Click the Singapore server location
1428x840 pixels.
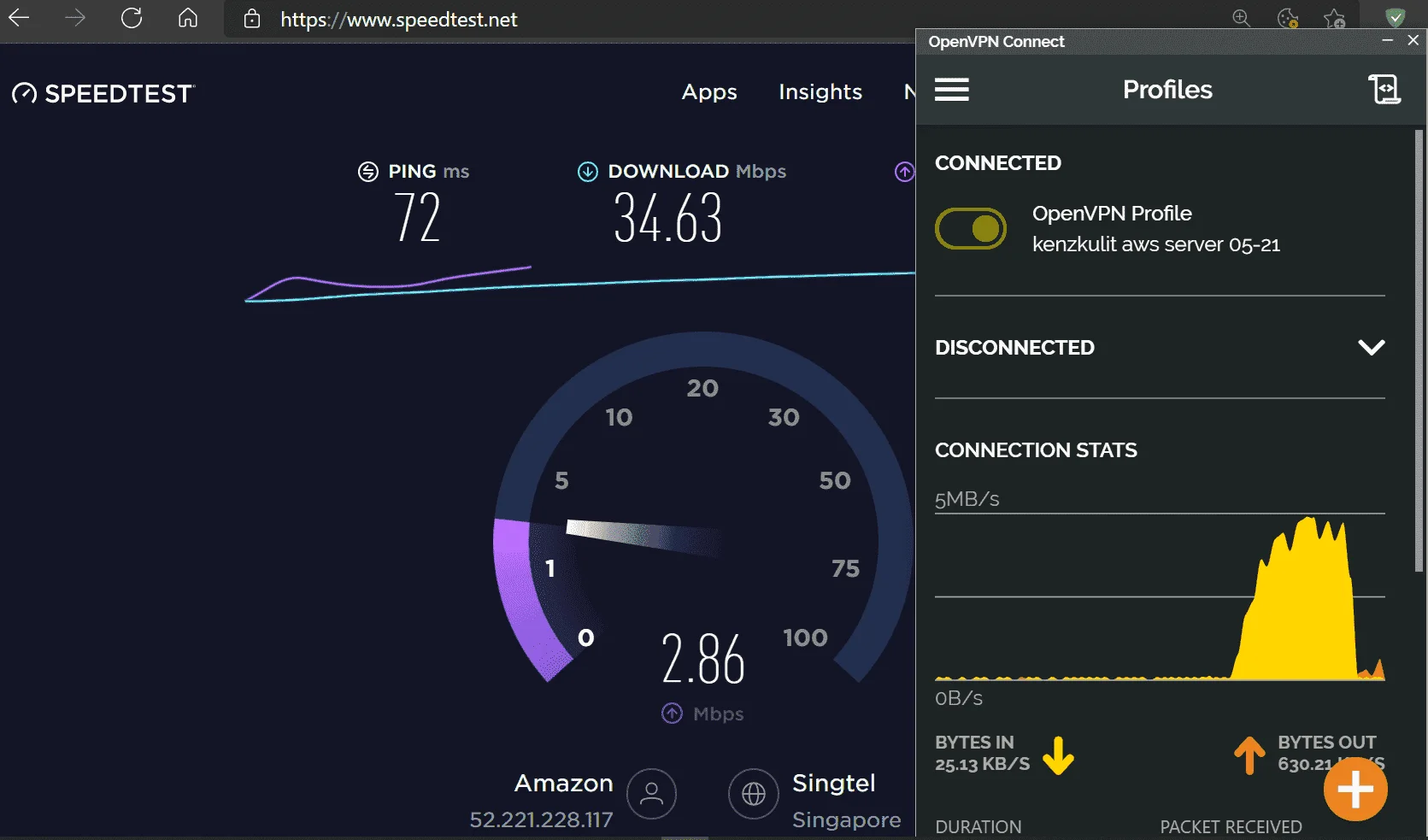(846, 820)
